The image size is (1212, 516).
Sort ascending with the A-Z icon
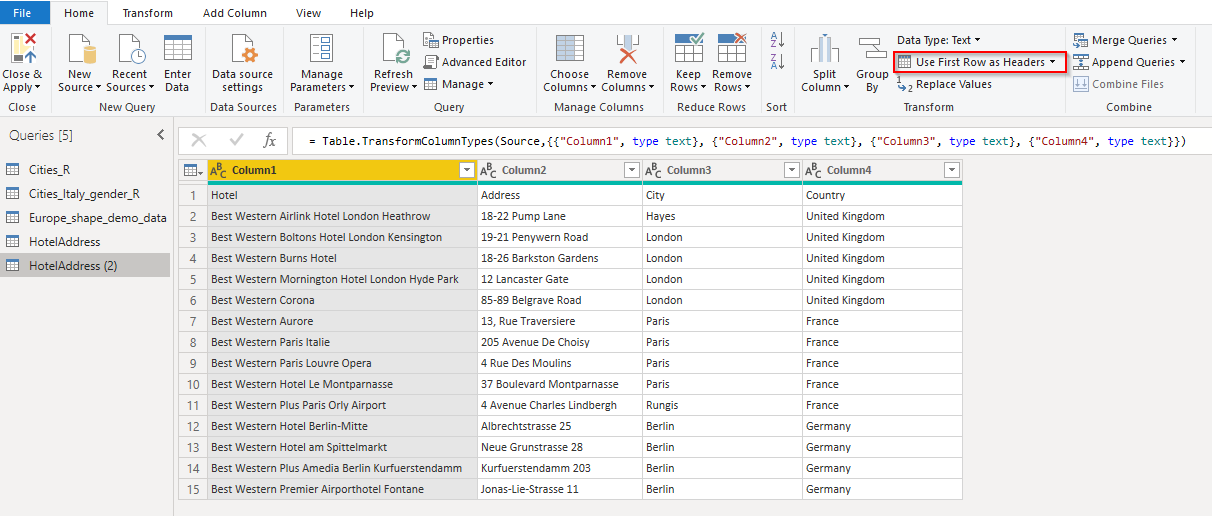pyautogui.click(x=776, y=40)
